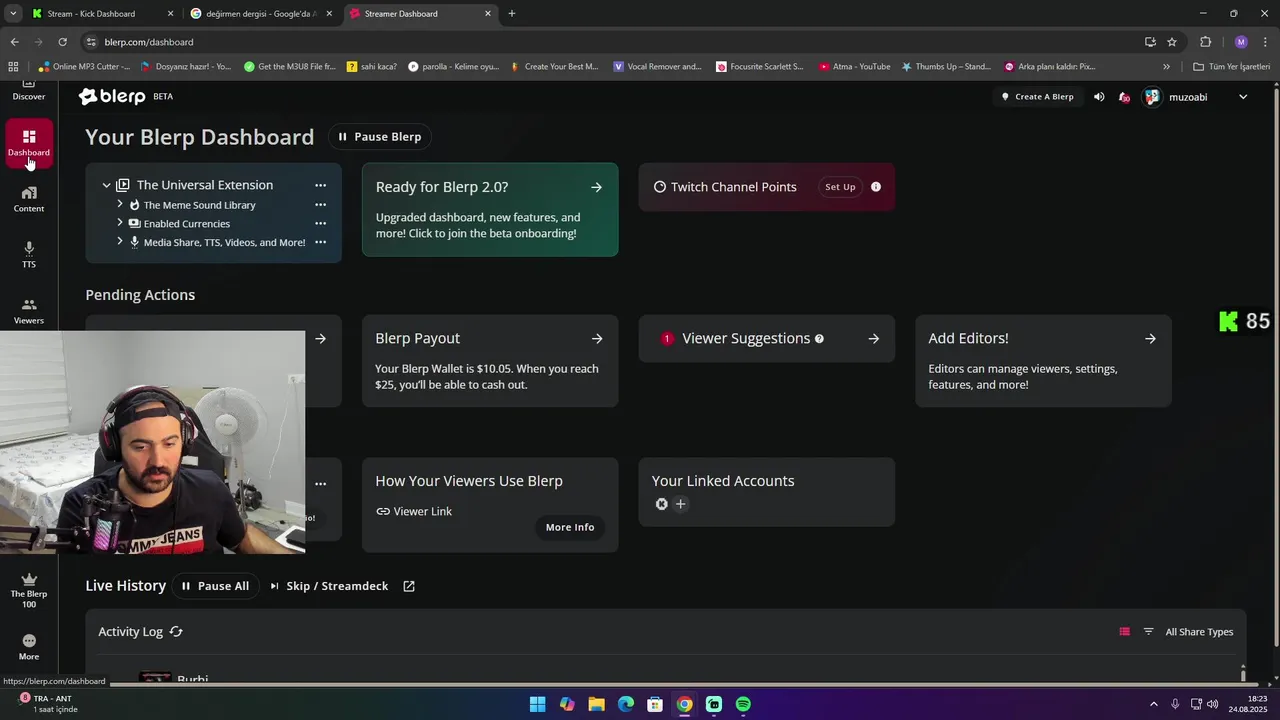Viewport: 1280px width, 720px height.
Task: Click Pause All in Live History
Action: point(215,586)
